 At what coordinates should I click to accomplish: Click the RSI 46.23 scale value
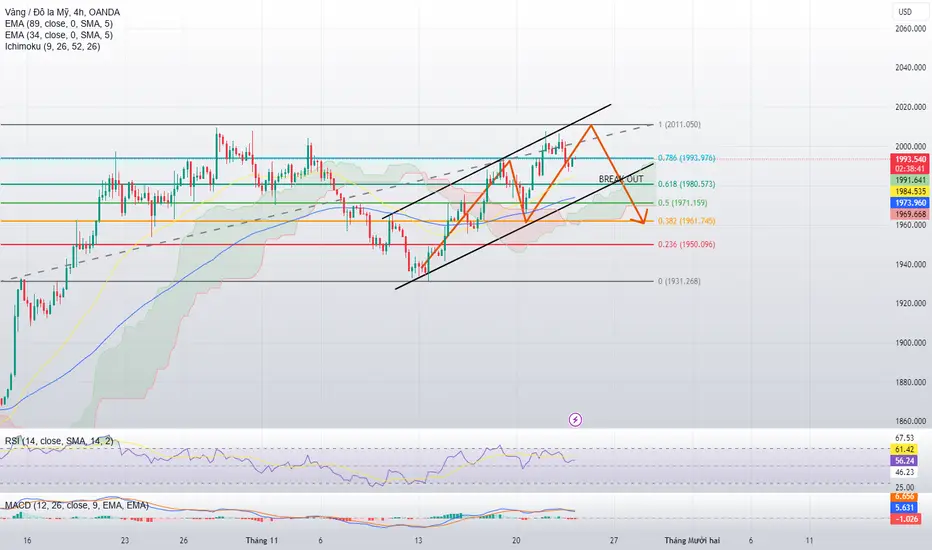905,472
